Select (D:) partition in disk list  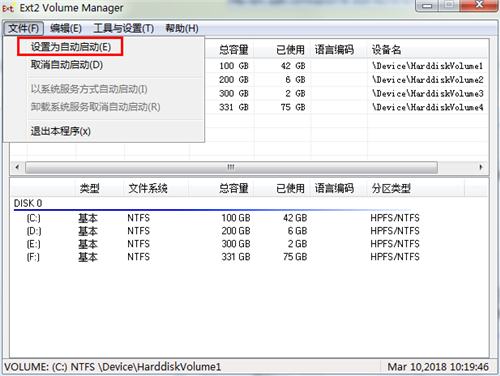click(33, 231)
